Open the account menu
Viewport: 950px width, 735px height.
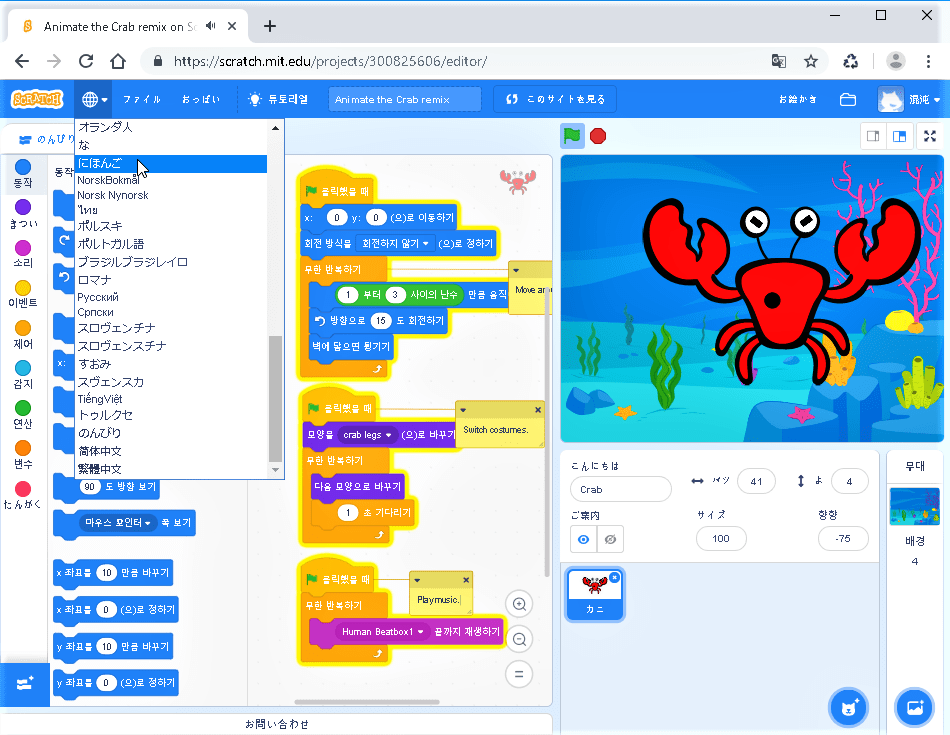909,99
